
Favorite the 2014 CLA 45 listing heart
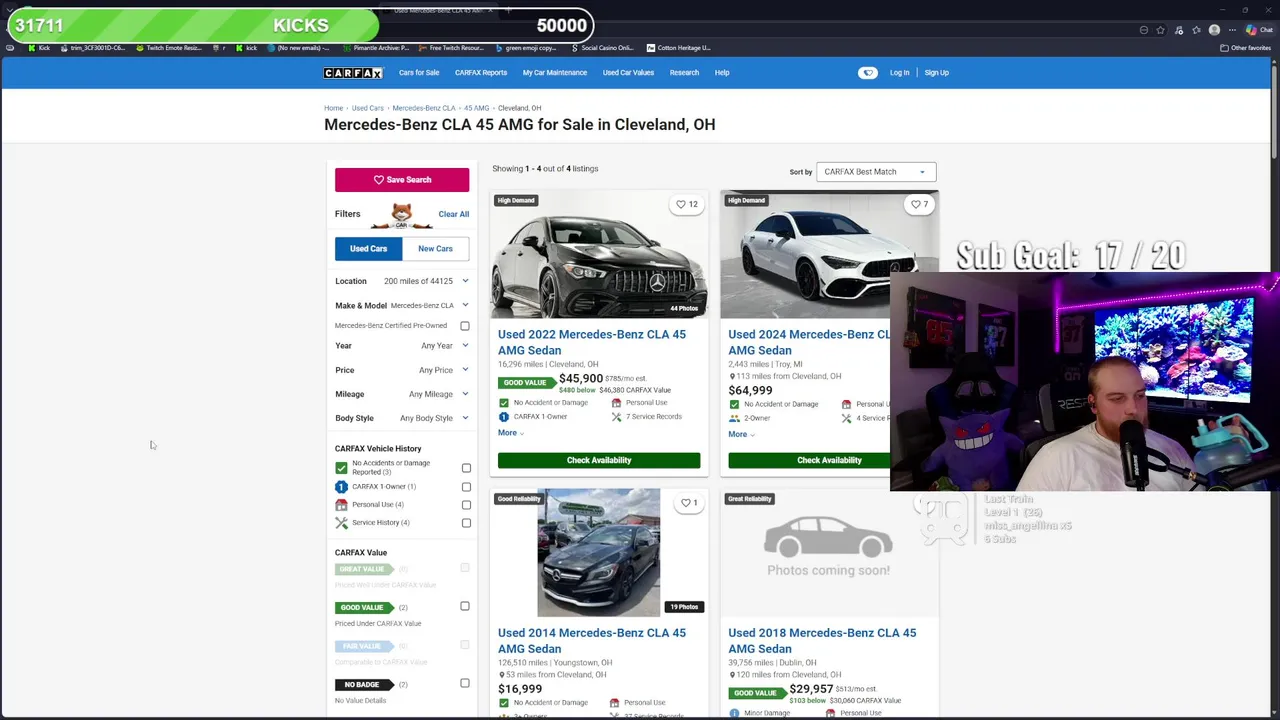[689, 503]
